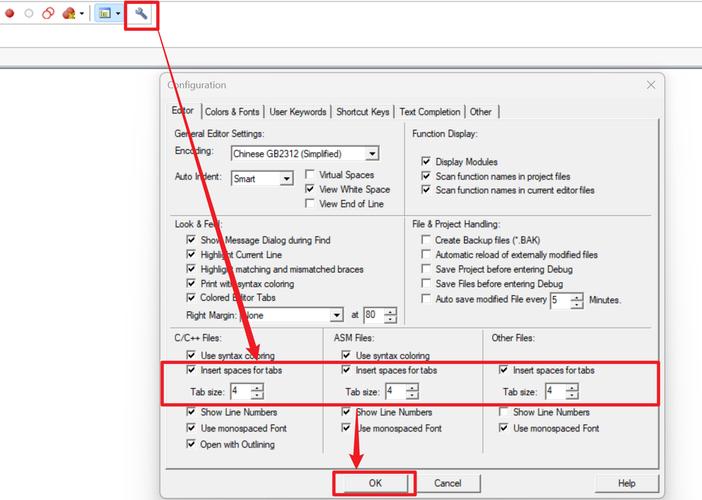Open the Auto Indent Smart dropdown
This screenshot has width=702, height=500.
(x=287, y=179)
